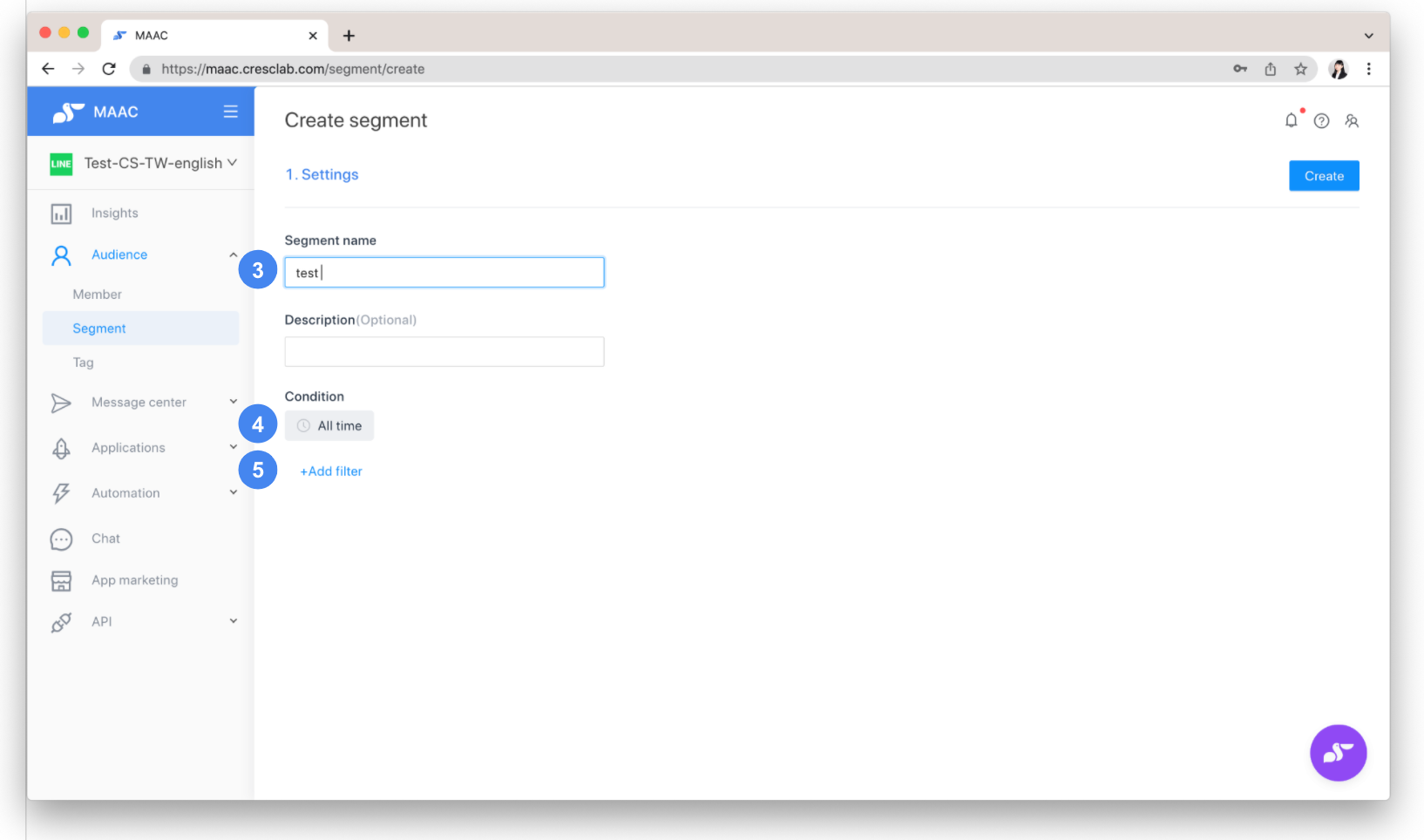Focus the Description optional input field
The image size is (1424, 840).
coord(444,352)
